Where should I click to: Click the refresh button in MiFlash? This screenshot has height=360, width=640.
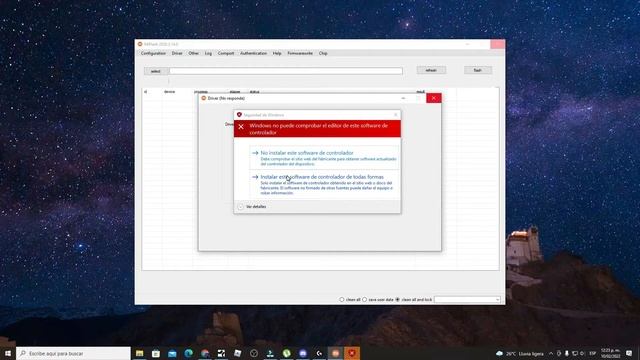431,70
